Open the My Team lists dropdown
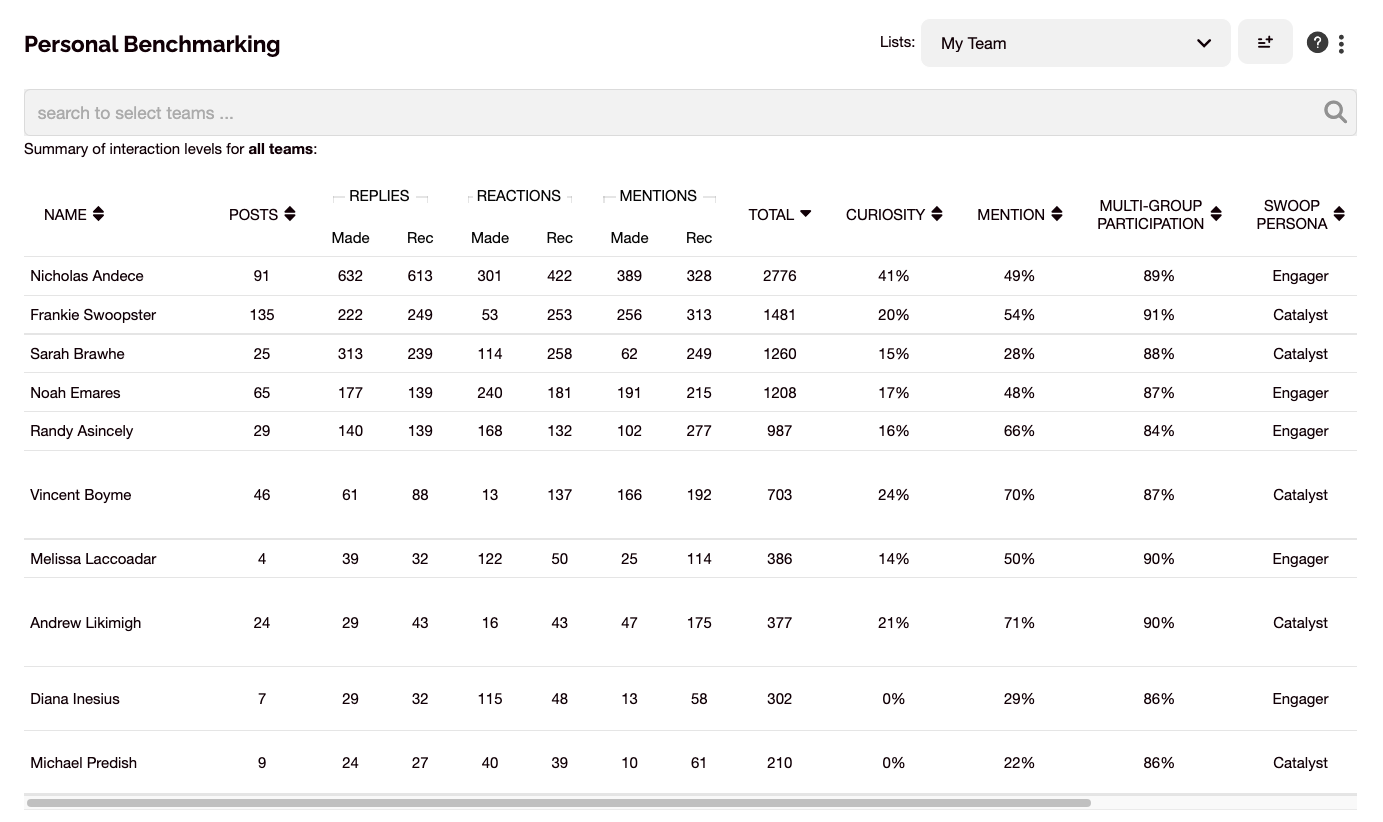1383x822 pixels. [1076, 43]
